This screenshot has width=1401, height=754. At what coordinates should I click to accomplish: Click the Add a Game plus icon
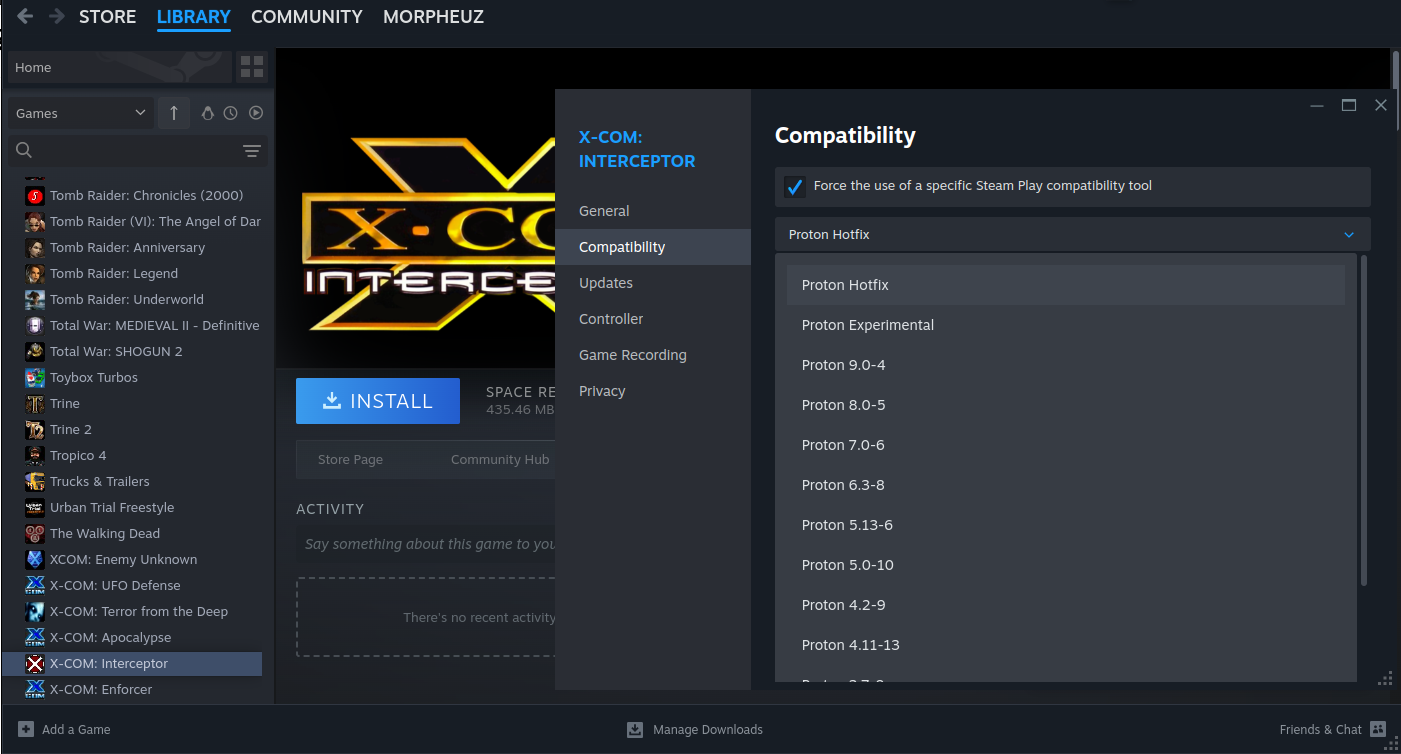pos(26,729)
